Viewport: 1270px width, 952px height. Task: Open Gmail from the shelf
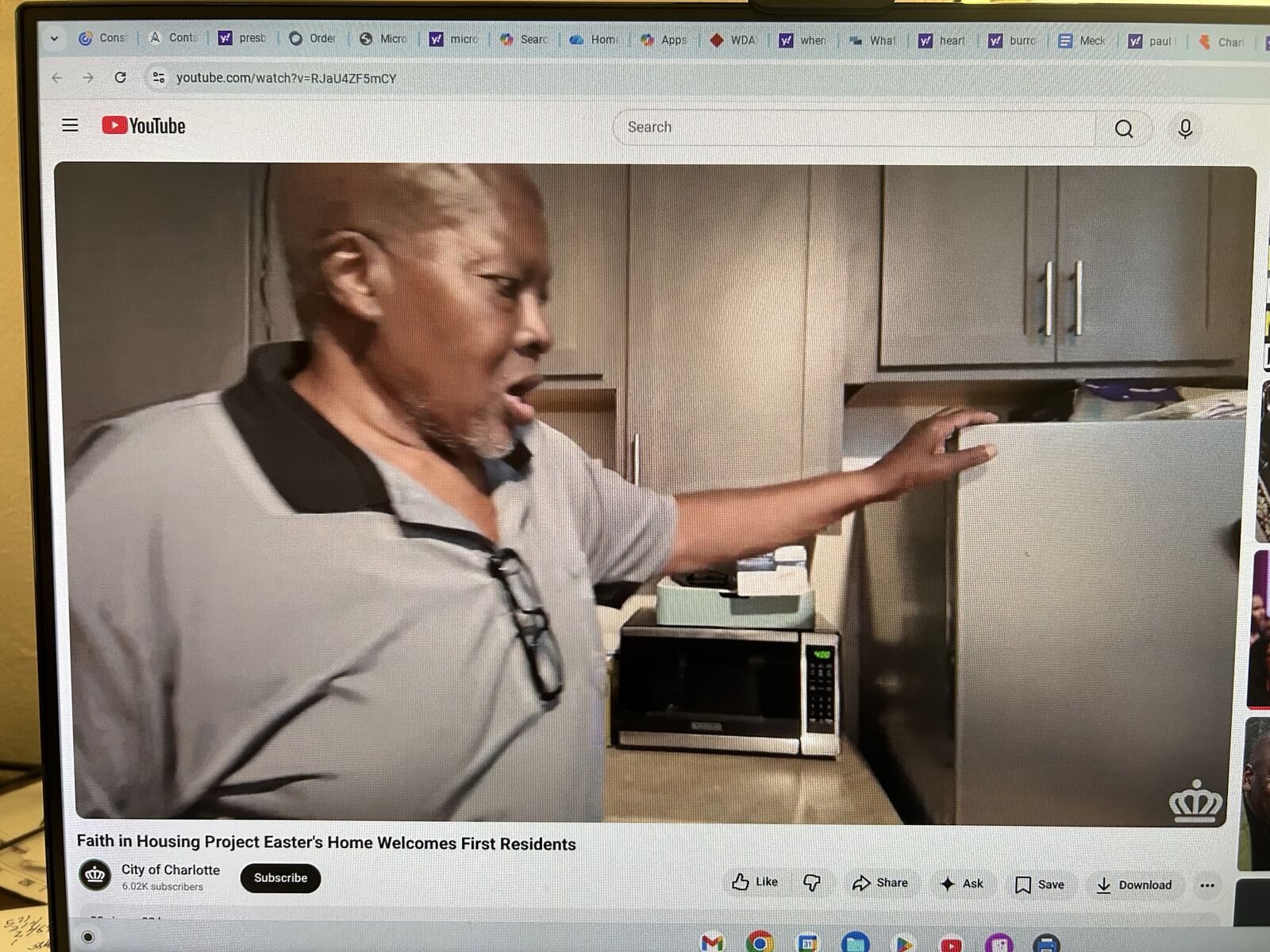click(713, 942)
